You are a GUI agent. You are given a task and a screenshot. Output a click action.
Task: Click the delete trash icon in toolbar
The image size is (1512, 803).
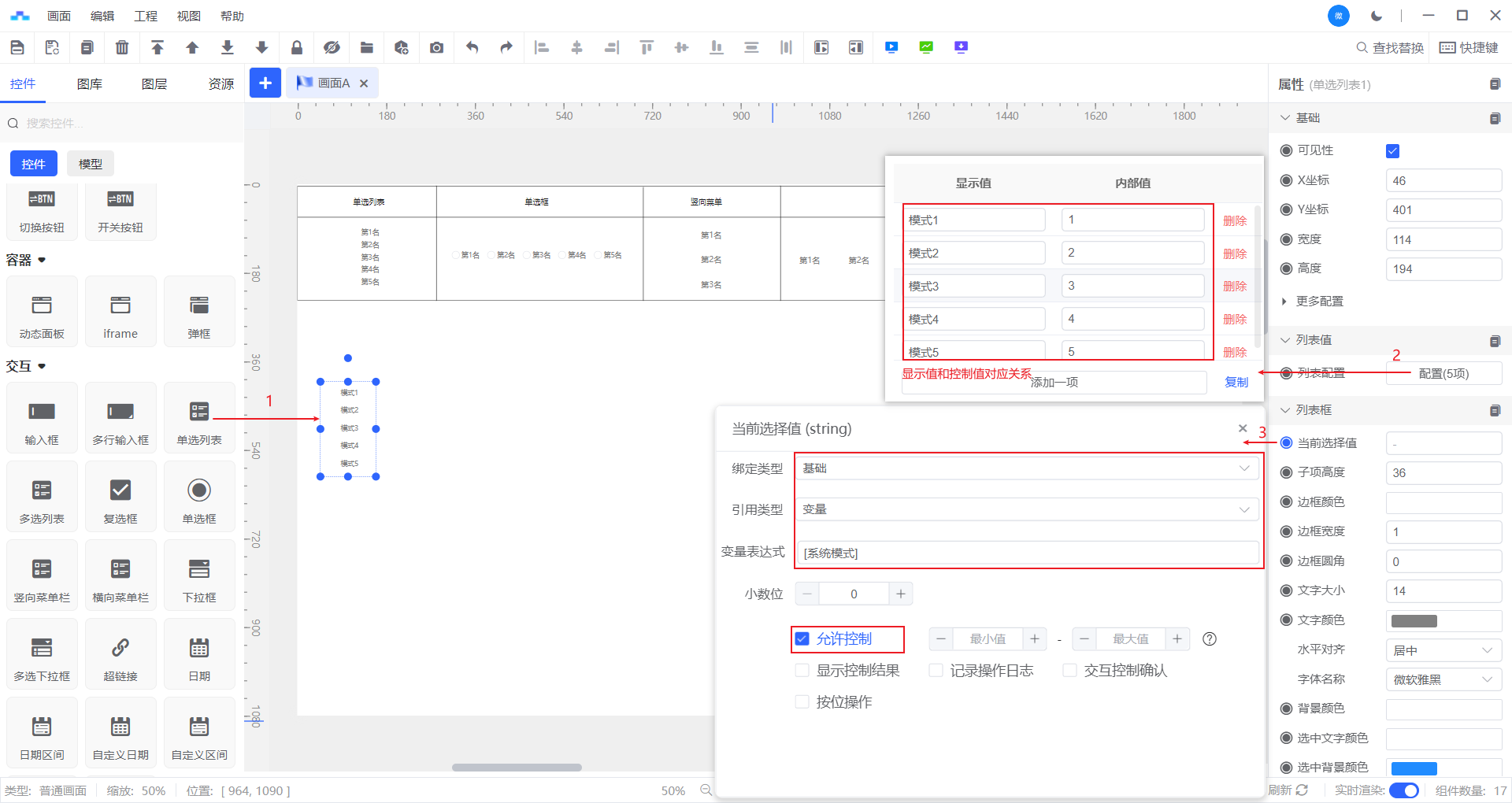coord(122,48)
